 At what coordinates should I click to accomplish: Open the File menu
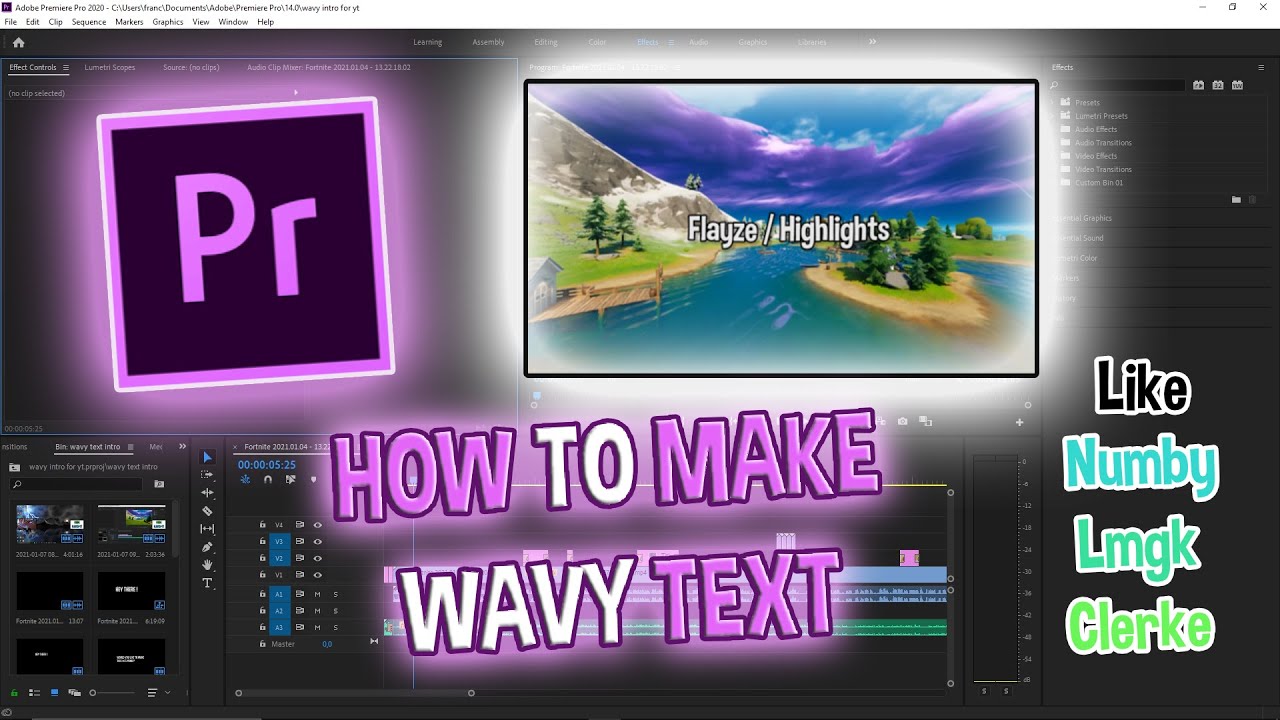(x=11, y=22)
